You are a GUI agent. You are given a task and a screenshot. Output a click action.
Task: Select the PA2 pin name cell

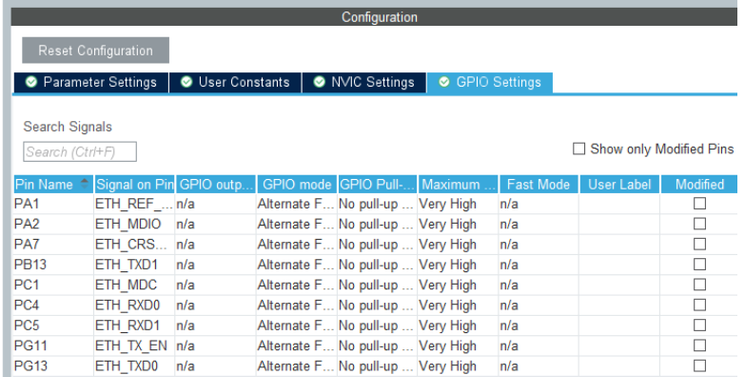coord(53,224)
